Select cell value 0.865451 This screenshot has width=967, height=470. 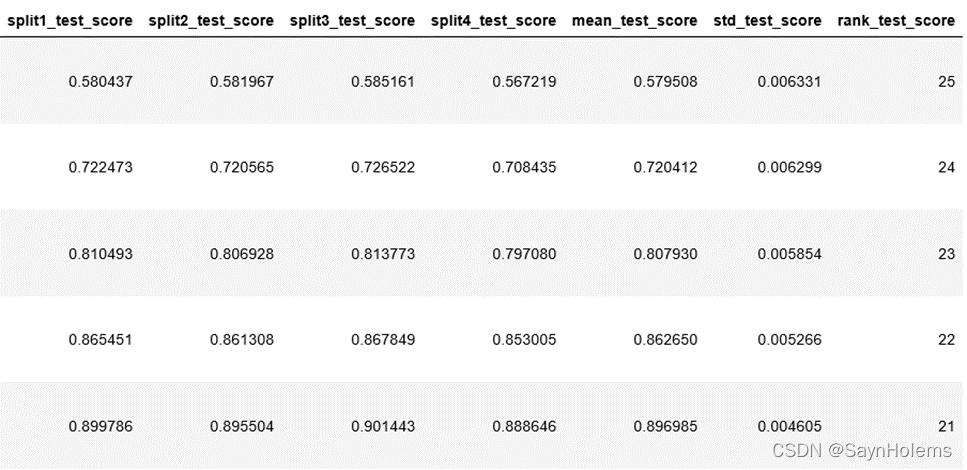point(101,340)
